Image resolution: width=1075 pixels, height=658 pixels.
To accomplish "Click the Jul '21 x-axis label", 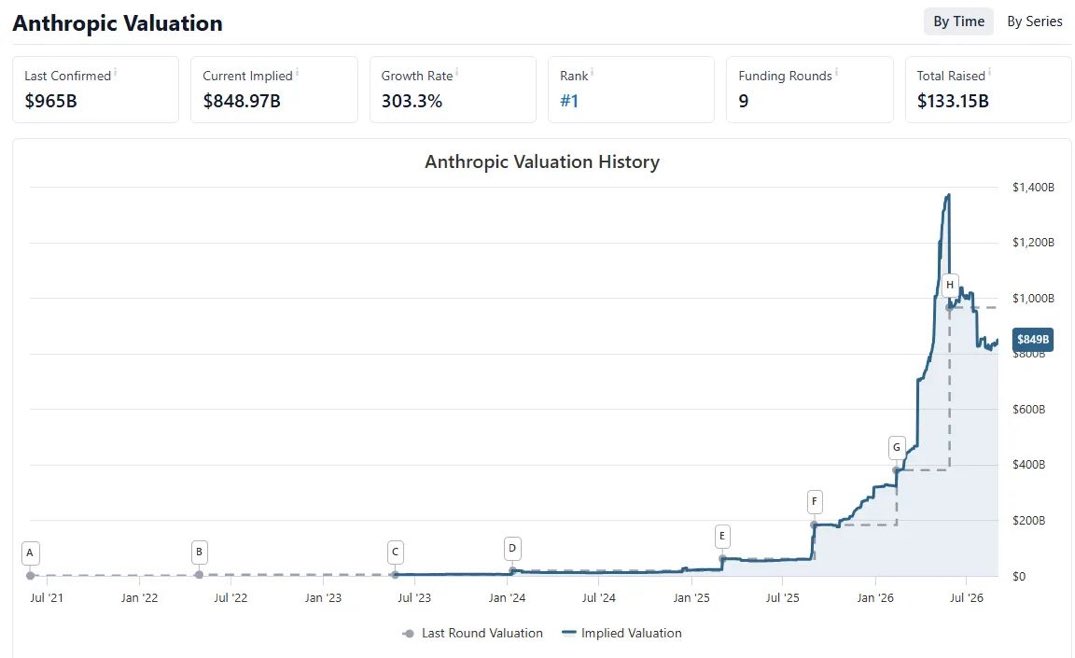I will [x=46, y=598].
